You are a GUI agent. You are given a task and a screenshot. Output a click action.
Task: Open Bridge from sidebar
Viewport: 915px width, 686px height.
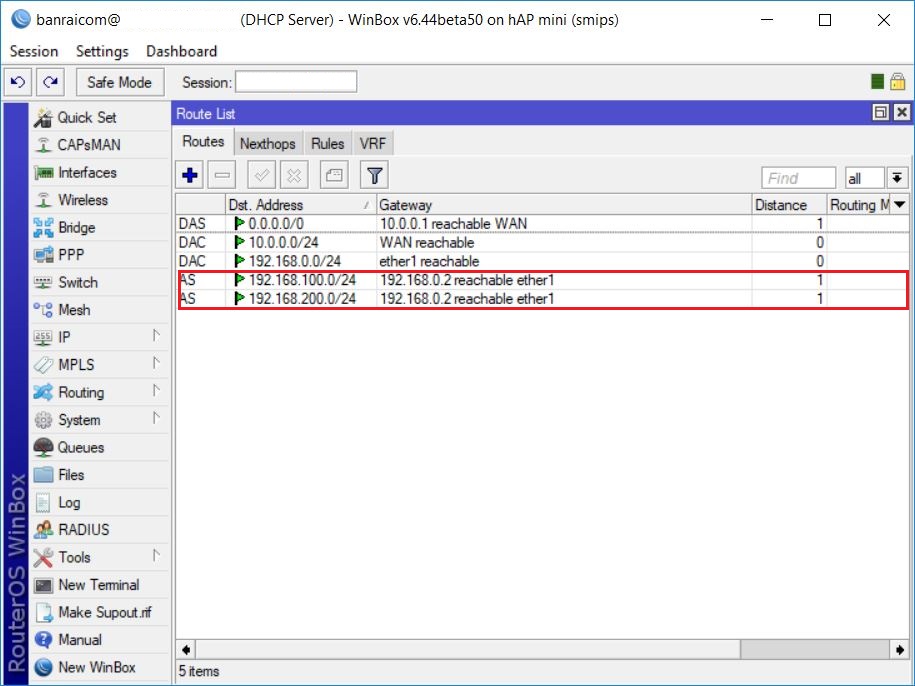[99, 228]
